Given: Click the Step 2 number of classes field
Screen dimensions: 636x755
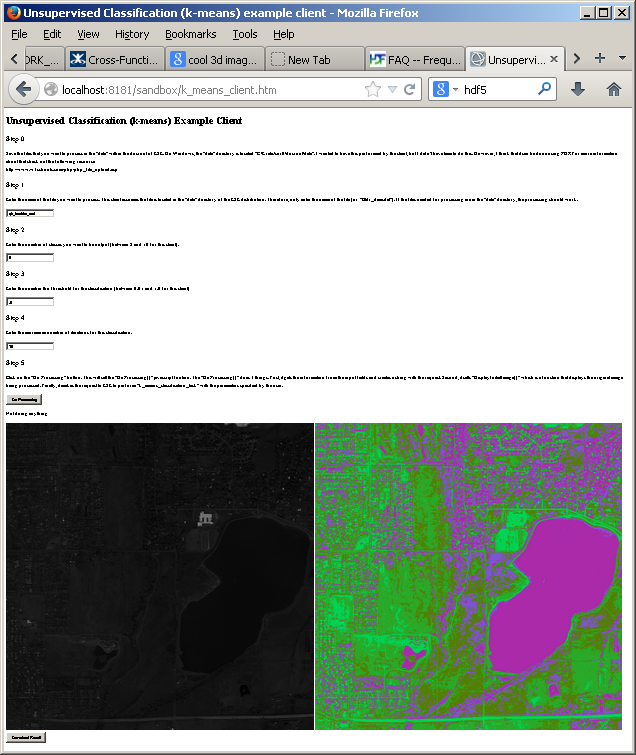Looking at the screenshot, I should tap(30, 258).
